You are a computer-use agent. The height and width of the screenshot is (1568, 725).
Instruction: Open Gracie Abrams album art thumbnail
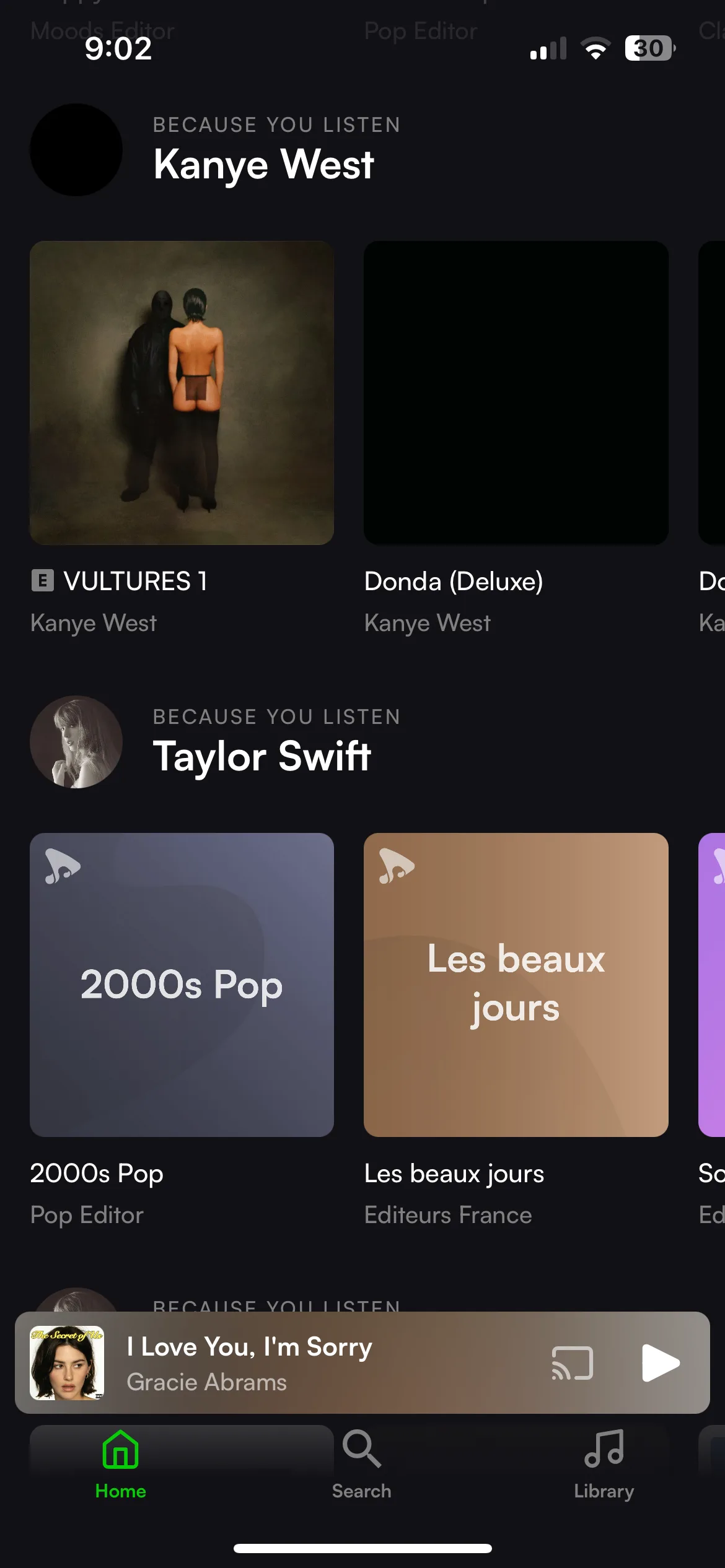(67, 1362)
